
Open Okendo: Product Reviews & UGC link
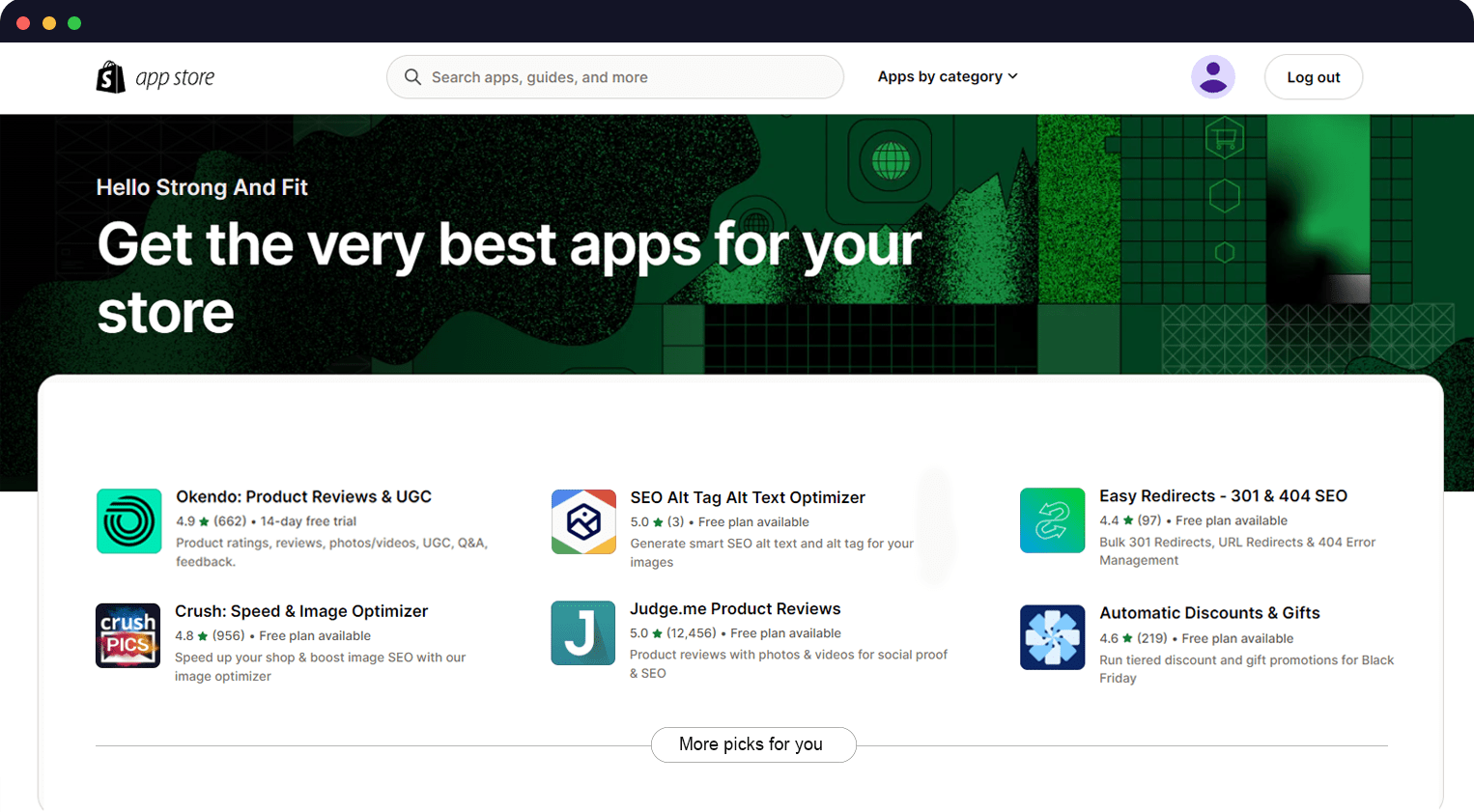pyautogui.click(x=303, y=496)
